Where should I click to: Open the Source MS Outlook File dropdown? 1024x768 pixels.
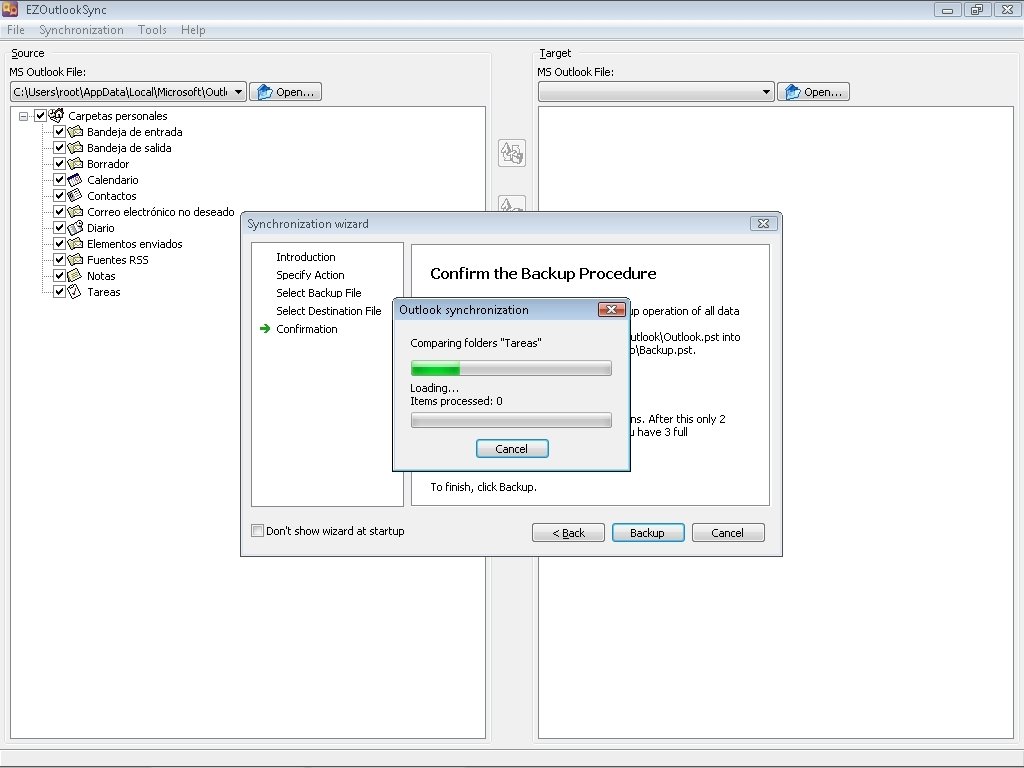pos(238,92)
